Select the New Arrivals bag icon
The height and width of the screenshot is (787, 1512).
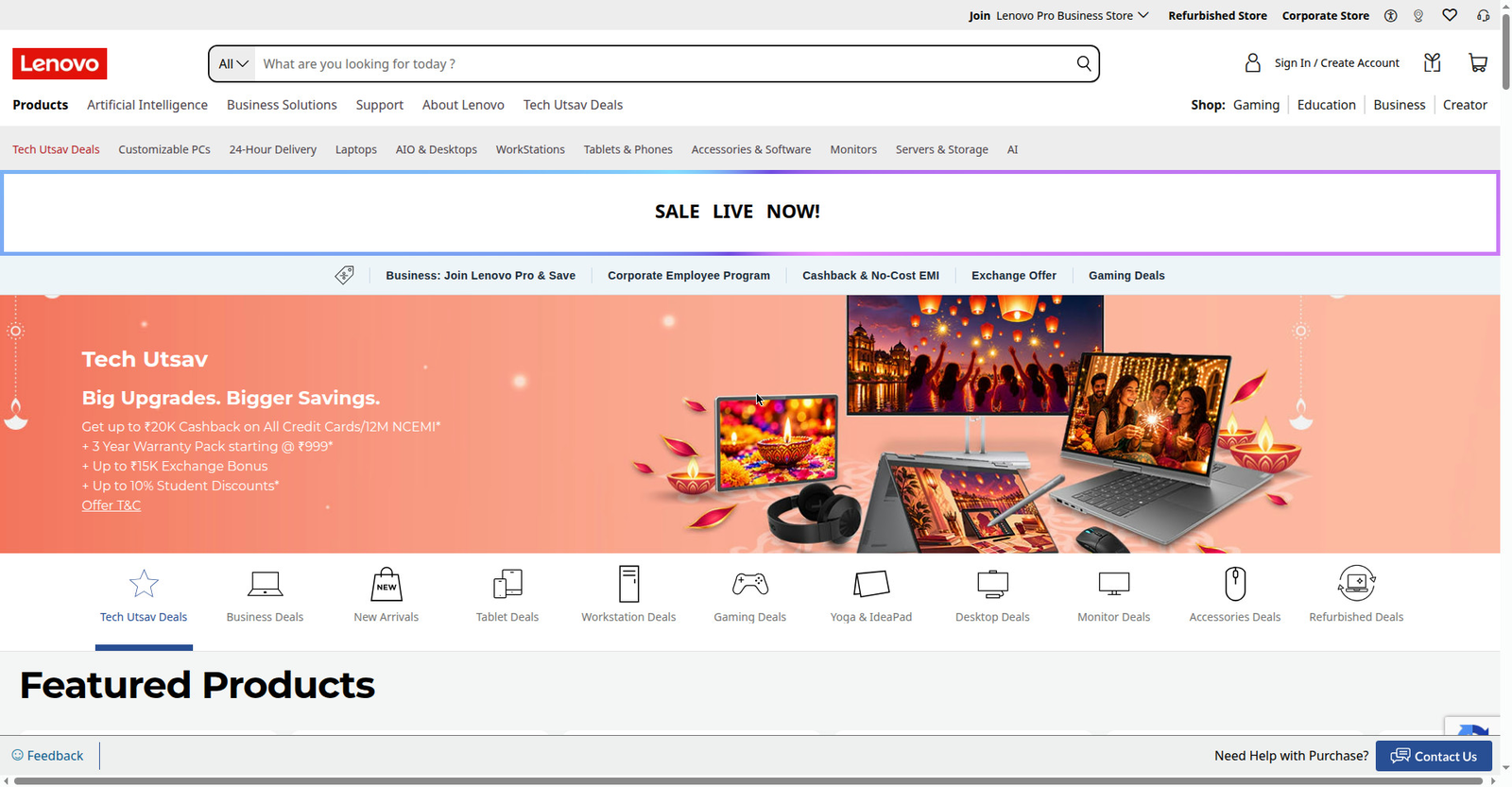coord(387,584)
